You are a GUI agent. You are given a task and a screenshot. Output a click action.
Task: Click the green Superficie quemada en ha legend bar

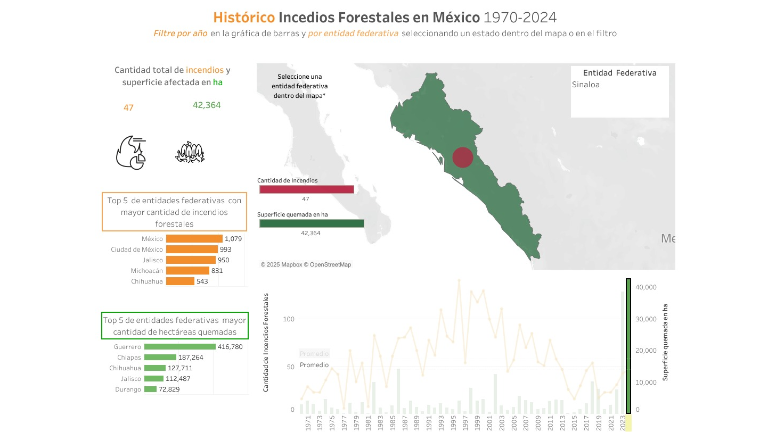click(x=312, y=223)
